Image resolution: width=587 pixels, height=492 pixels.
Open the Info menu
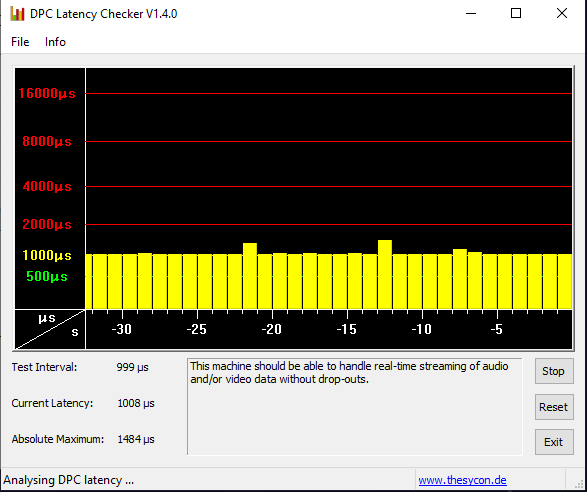pos(55,42)
